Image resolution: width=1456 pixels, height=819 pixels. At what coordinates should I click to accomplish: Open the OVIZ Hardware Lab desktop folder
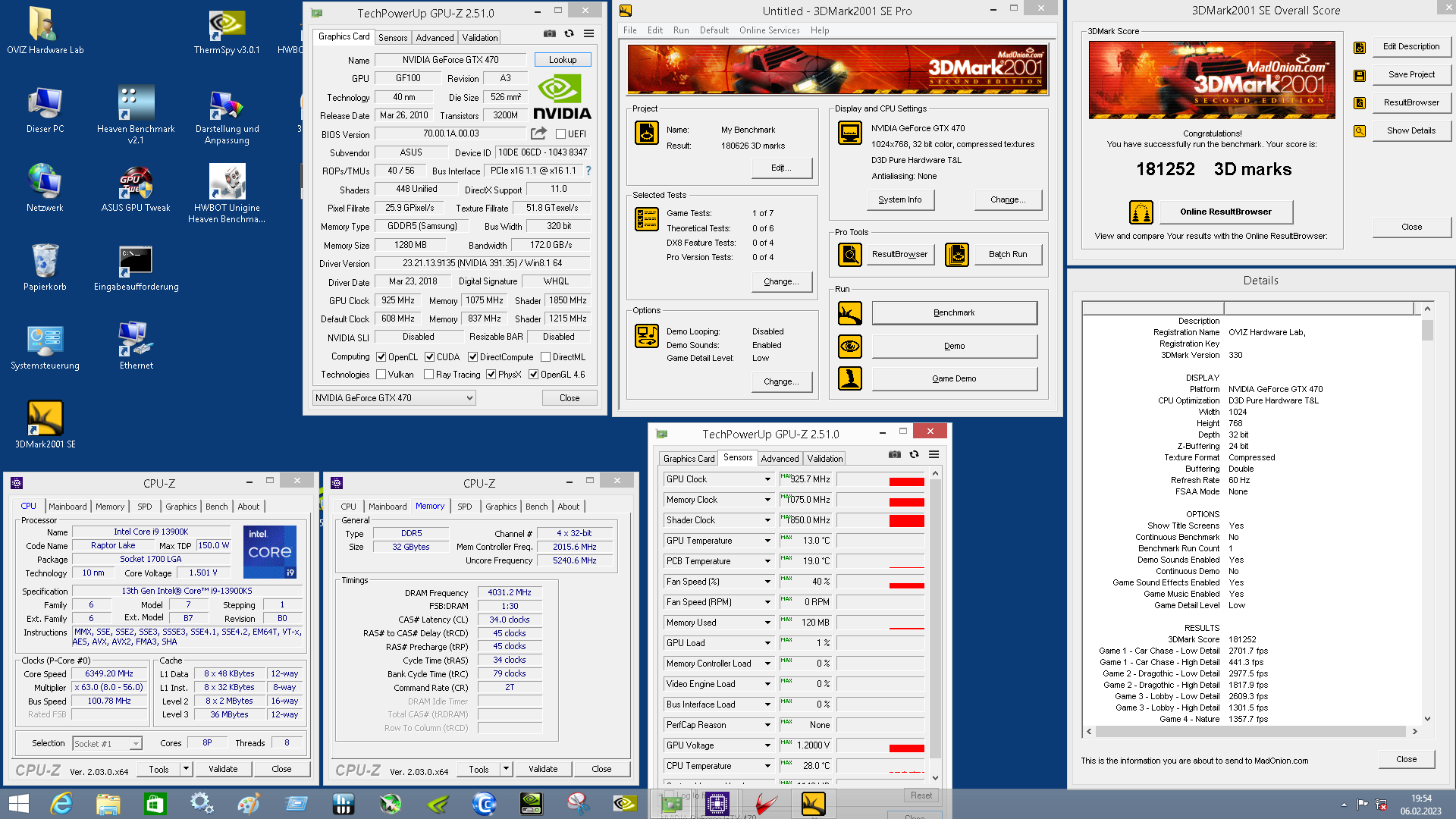pyautogui.click(x=45, y=31)
